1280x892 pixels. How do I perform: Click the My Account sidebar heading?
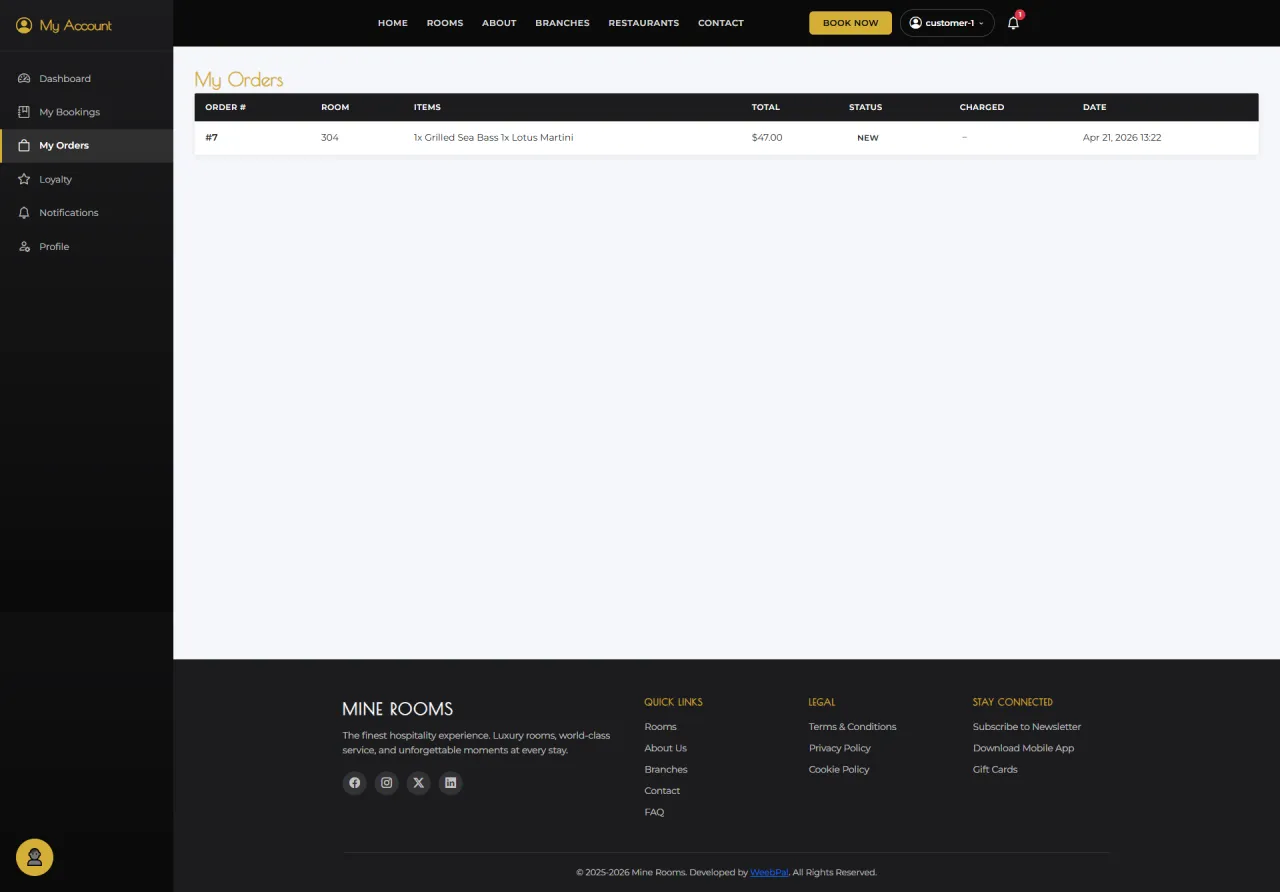pyautogui.click(x=75, y=25)
